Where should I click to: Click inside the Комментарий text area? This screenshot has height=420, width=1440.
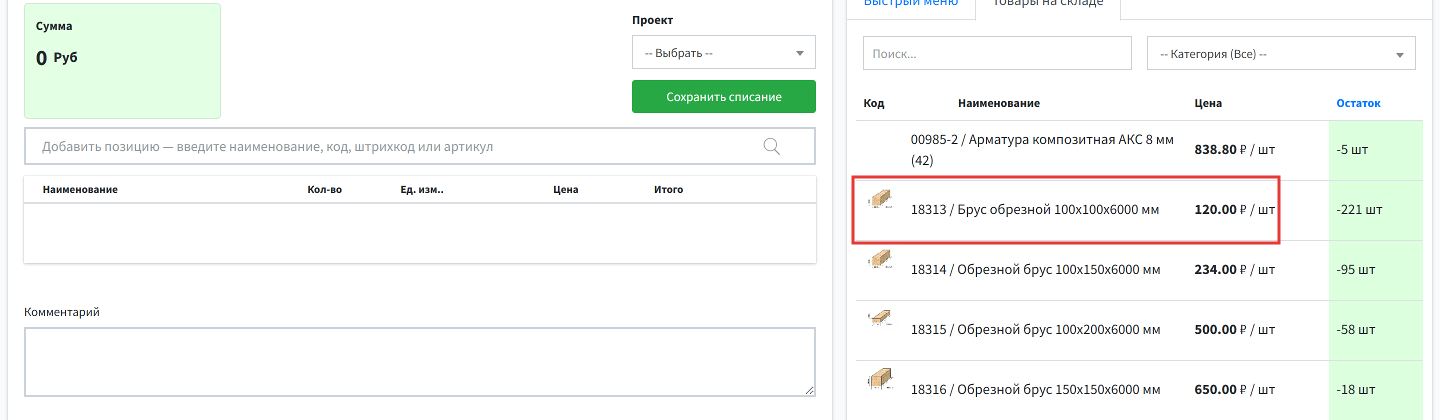point(420,361)
